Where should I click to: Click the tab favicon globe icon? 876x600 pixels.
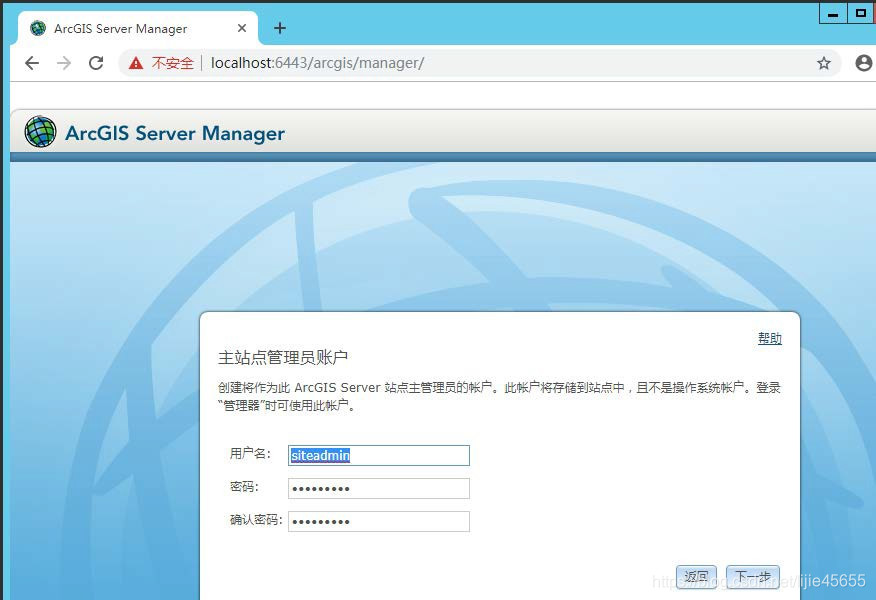pos(38,28)
